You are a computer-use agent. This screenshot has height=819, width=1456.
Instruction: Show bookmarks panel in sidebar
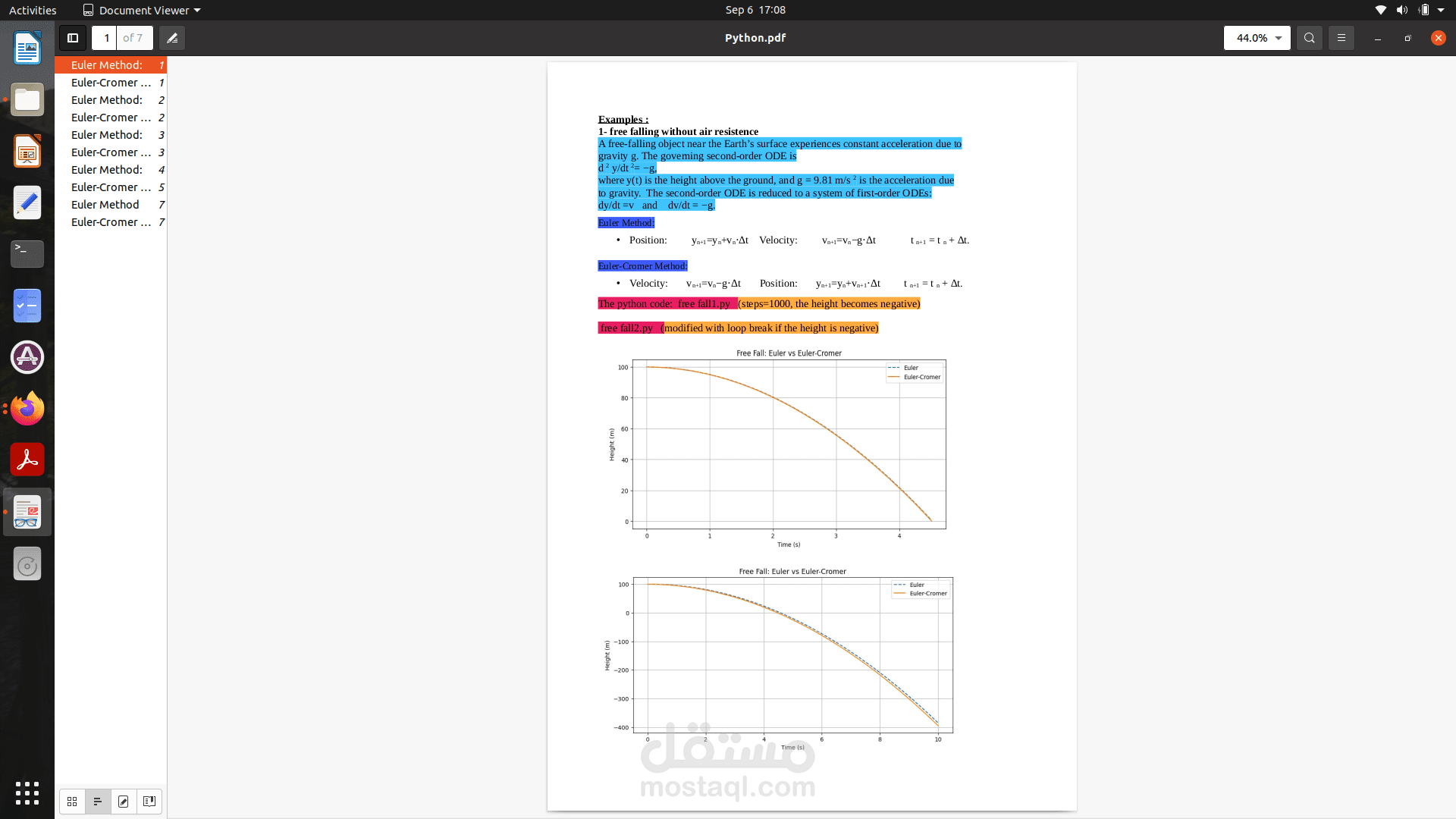click(x=149, y=802)
